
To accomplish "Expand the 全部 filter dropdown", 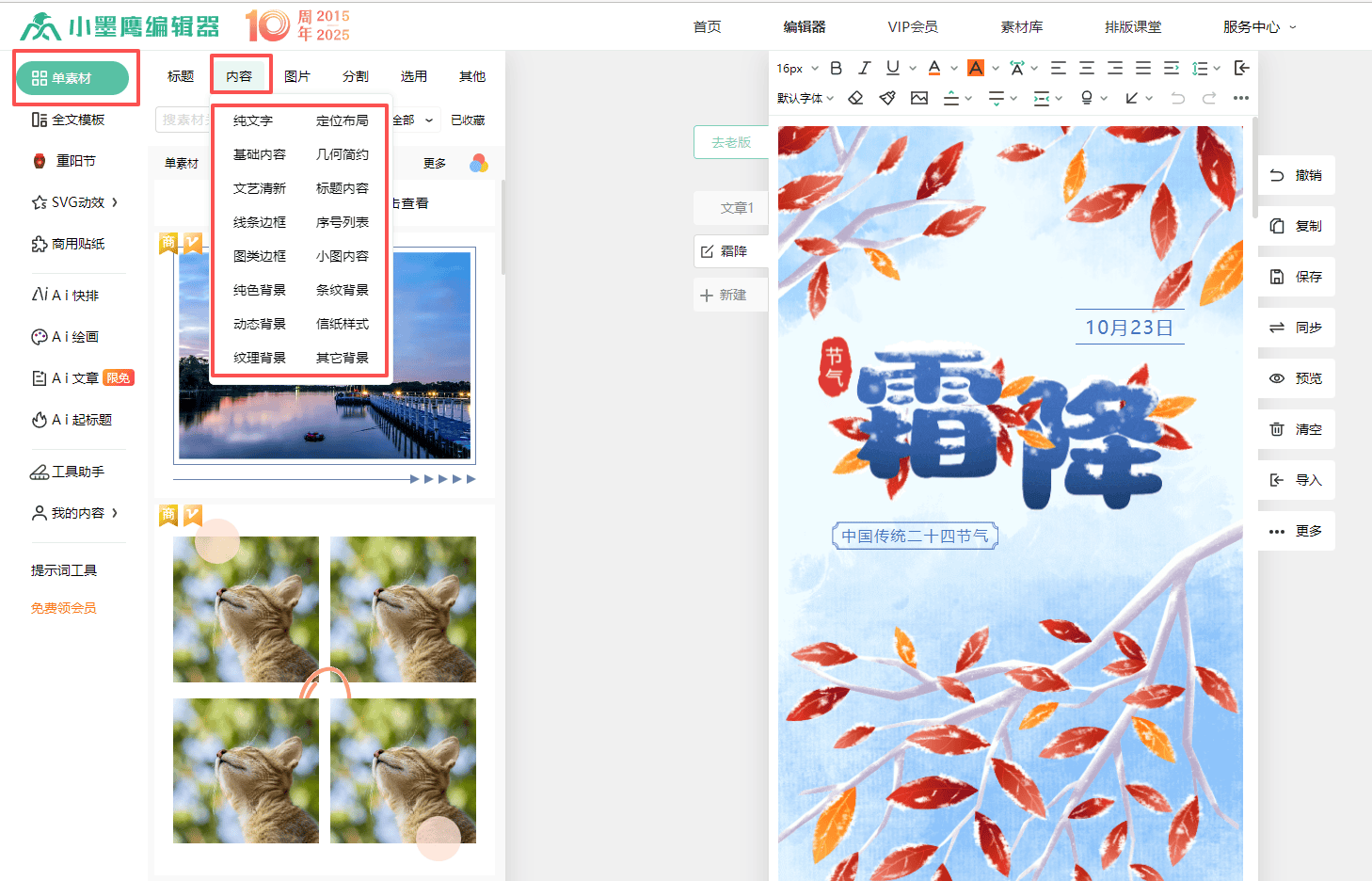I will 412,120.
